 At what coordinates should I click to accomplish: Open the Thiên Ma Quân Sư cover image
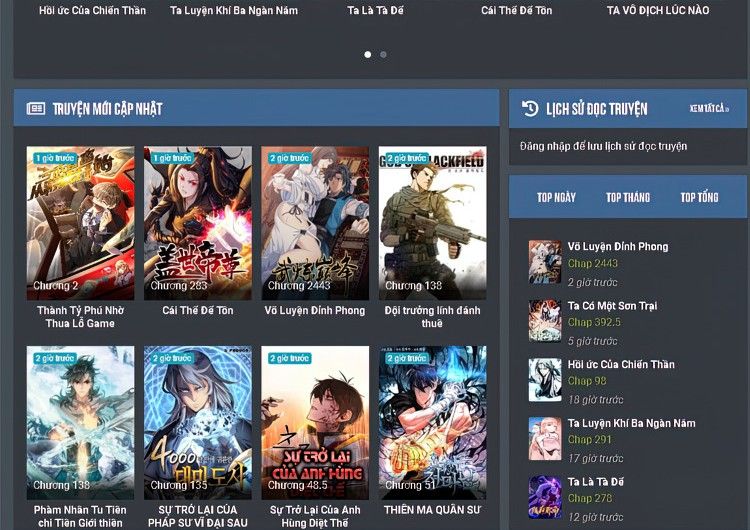coord(432,422)
